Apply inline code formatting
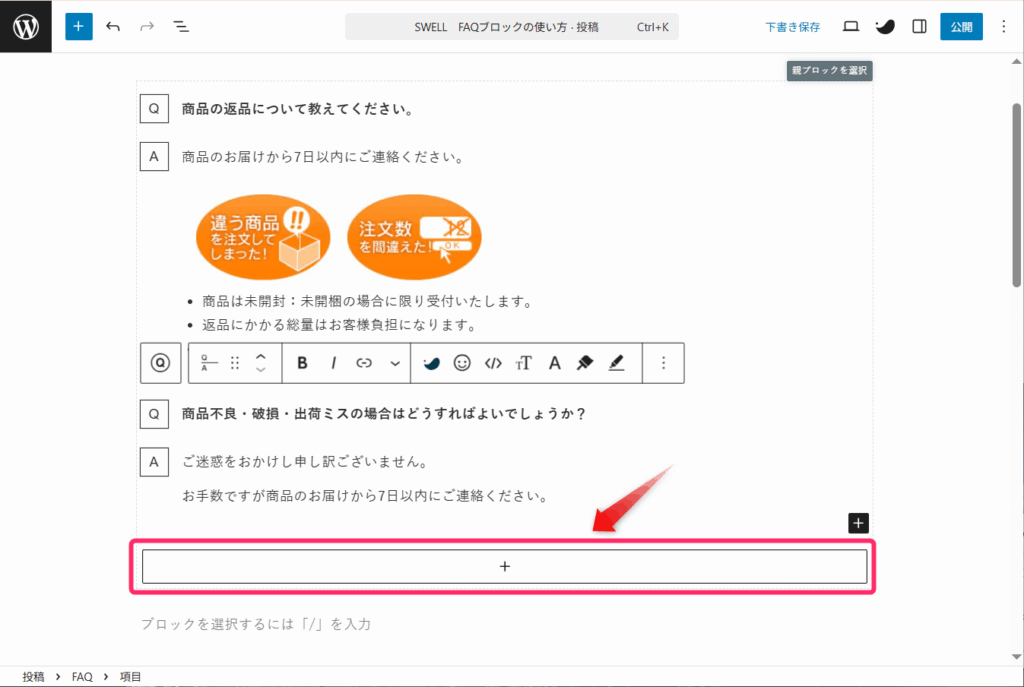The width and height of the screenshot is (1024, 687). 492,364
